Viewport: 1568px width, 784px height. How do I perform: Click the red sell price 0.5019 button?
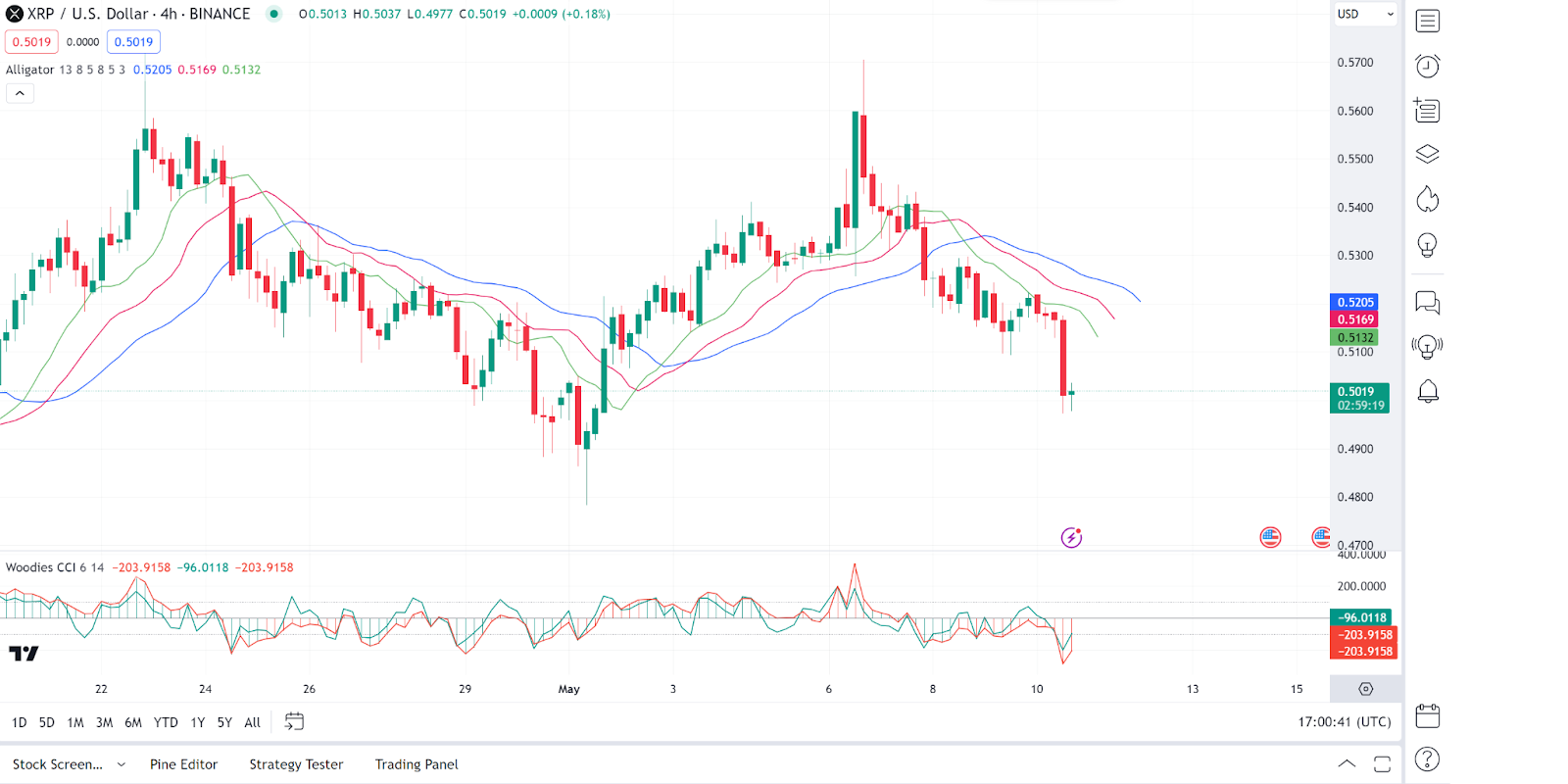[31, 42]
